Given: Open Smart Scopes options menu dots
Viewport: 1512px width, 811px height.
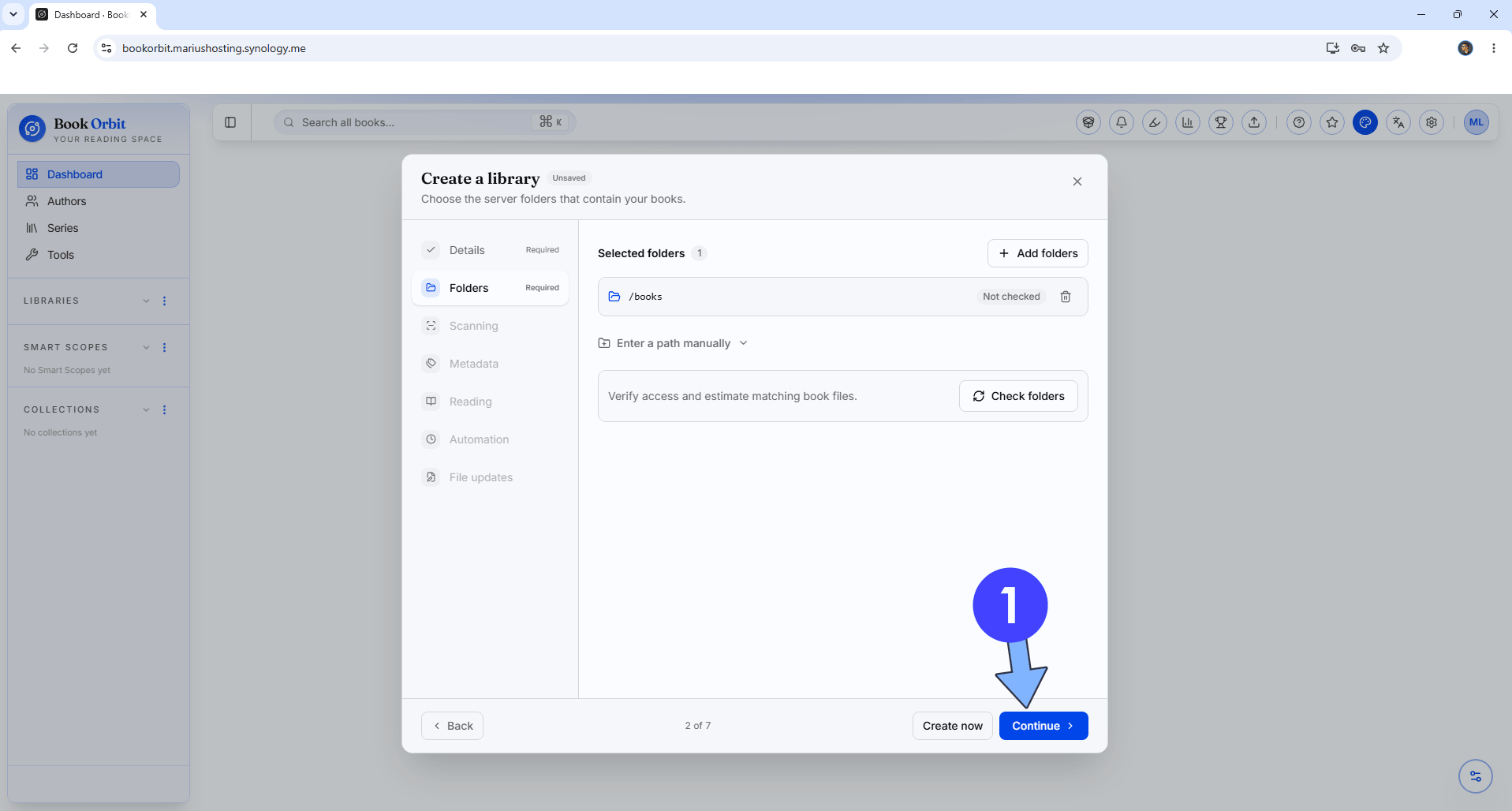Looking at the screenshot, I should point(164,347).
